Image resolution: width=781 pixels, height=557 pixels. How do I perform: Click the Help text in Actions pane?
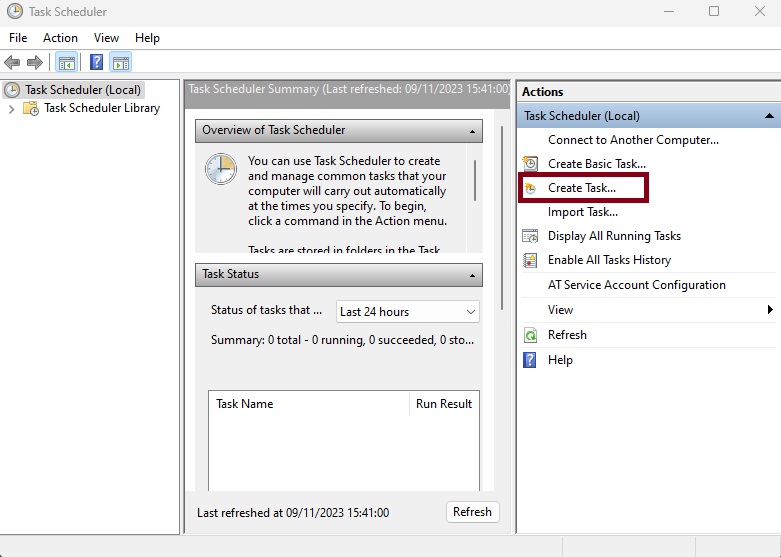(560, 360)
